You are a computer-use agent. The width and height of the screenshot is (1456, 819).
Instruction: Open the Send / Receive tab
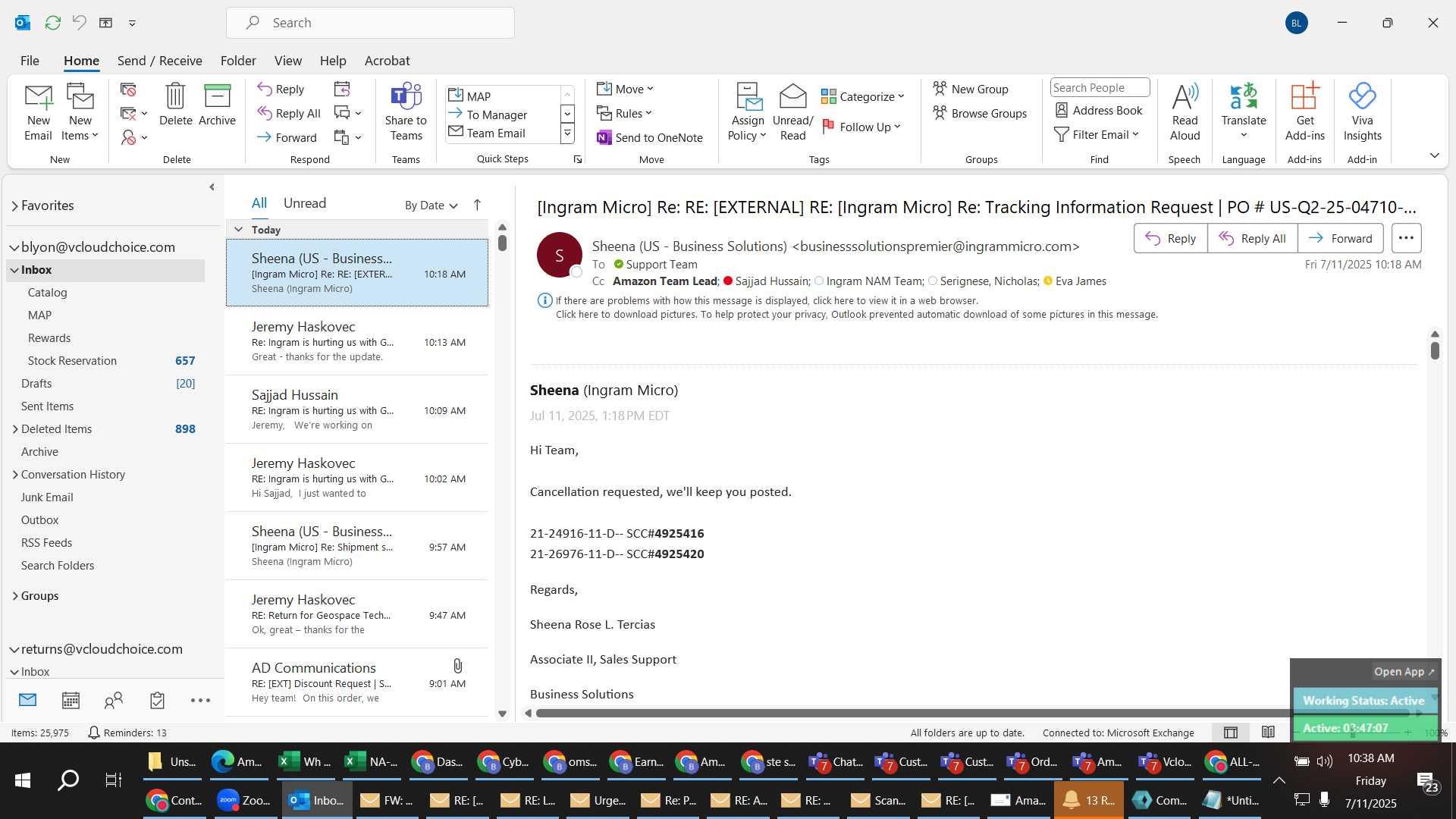click(159, 61)
